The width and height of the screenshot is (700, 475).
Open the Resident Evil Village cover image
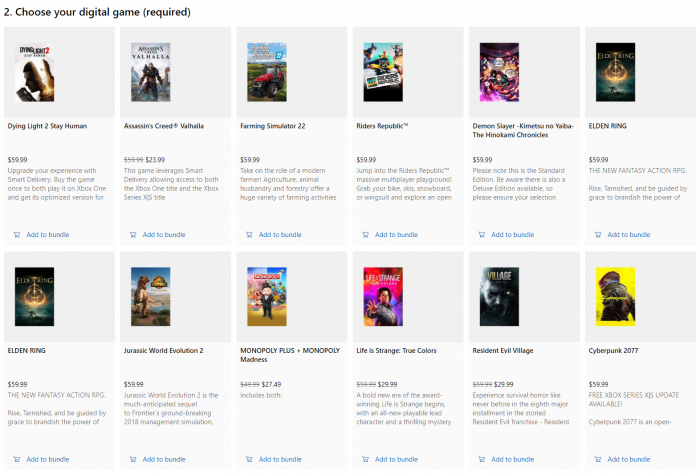click(x=499, y=297)
